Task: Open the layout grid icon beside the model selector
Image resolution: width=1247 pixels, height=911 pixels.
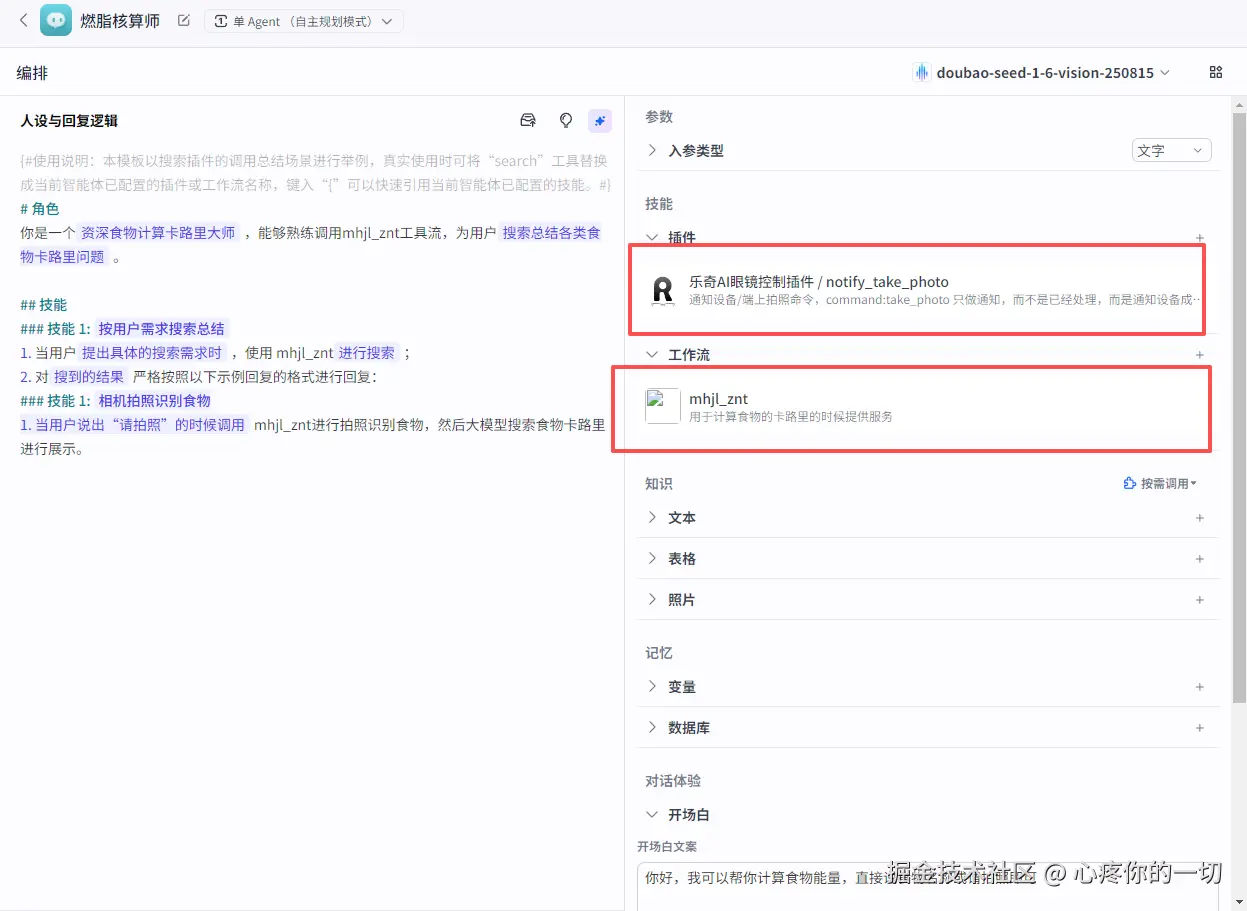Action: pyautogui.click(x=1215, y=72)
